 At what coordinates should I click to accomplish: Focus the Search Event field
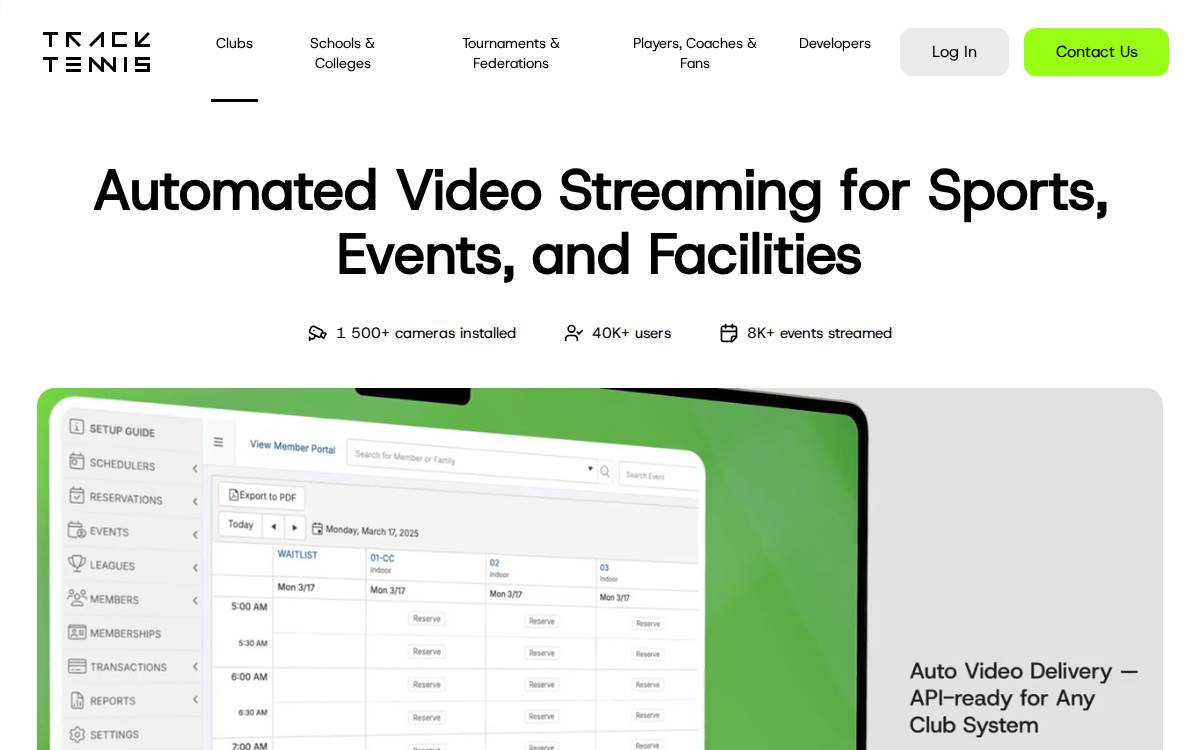pos(658,476)
